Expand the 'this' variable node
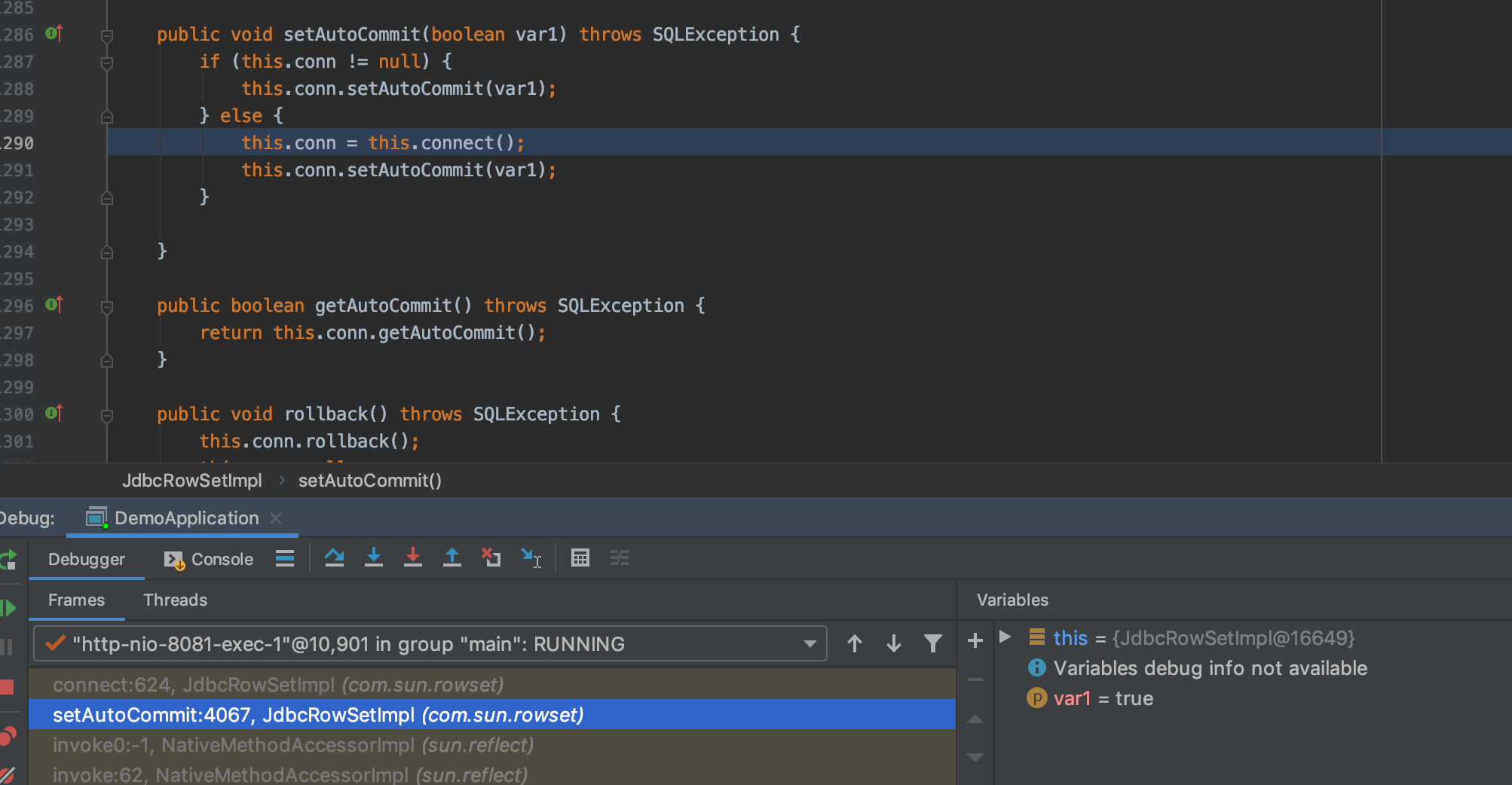The width and height of the screenshot is (1512, 785). [1005, 637]
